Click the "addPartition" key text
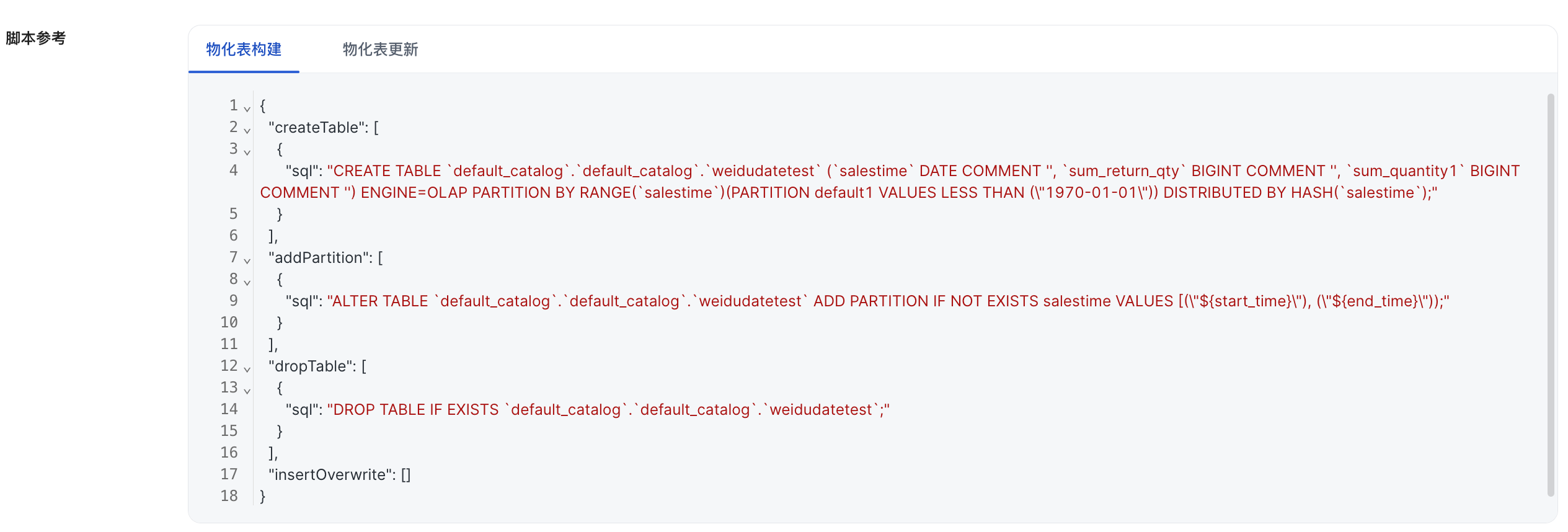Viewport: 1568px width, 532px height. (x=319, y=258)
